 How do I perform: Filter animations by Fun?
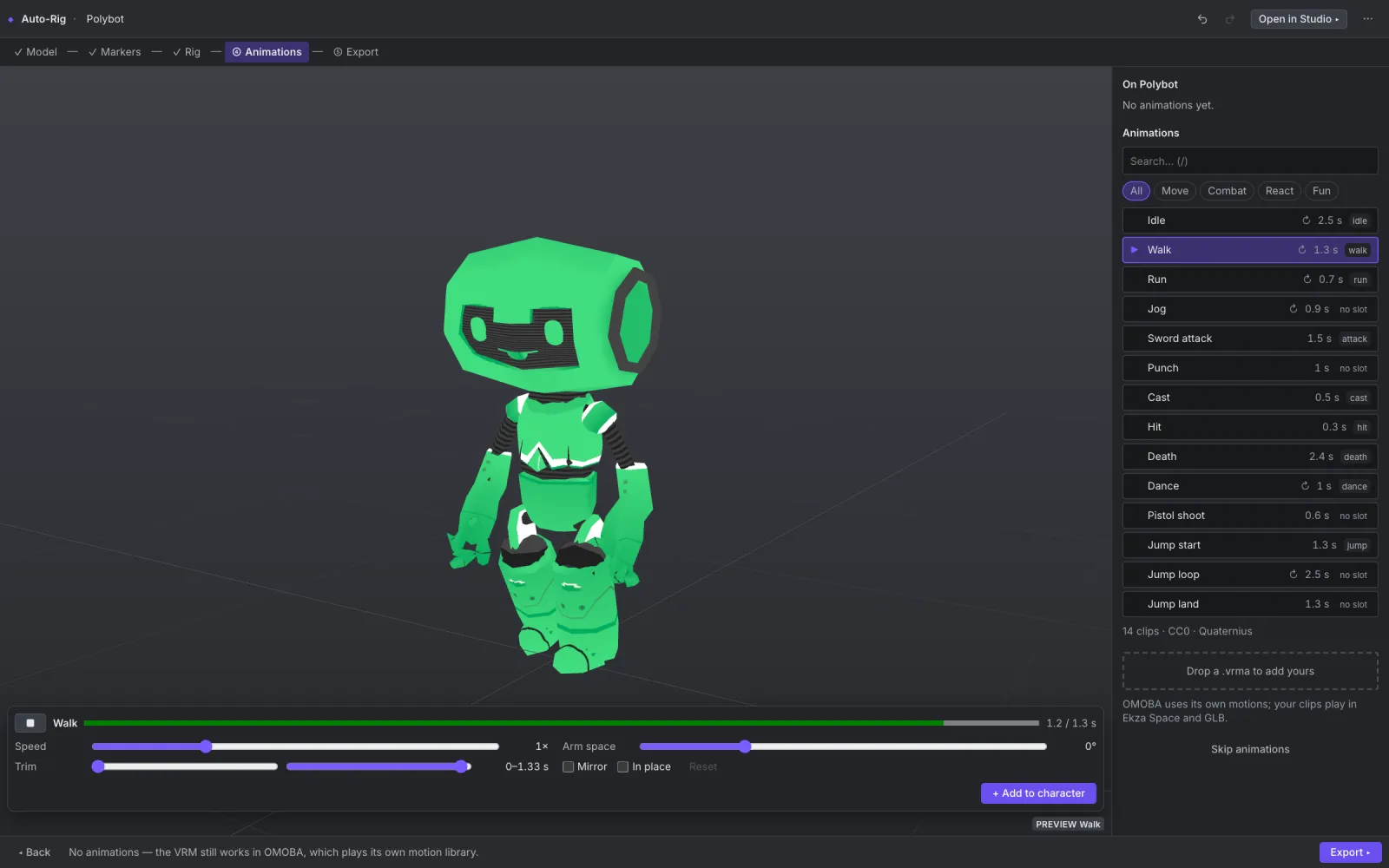tap(1321, 191)
